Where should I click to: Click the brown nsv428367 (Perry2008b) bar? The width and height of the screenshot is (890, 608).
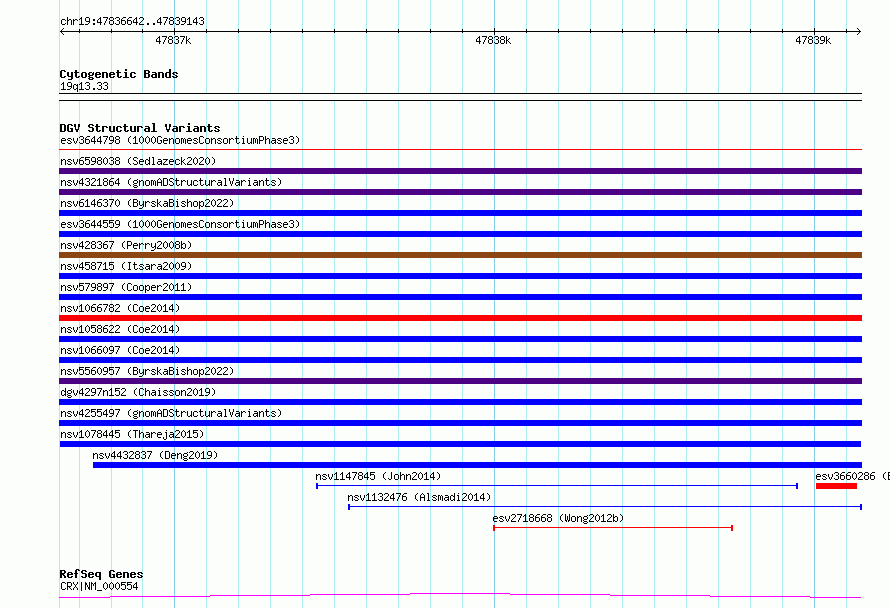click(x=460, y=255)
